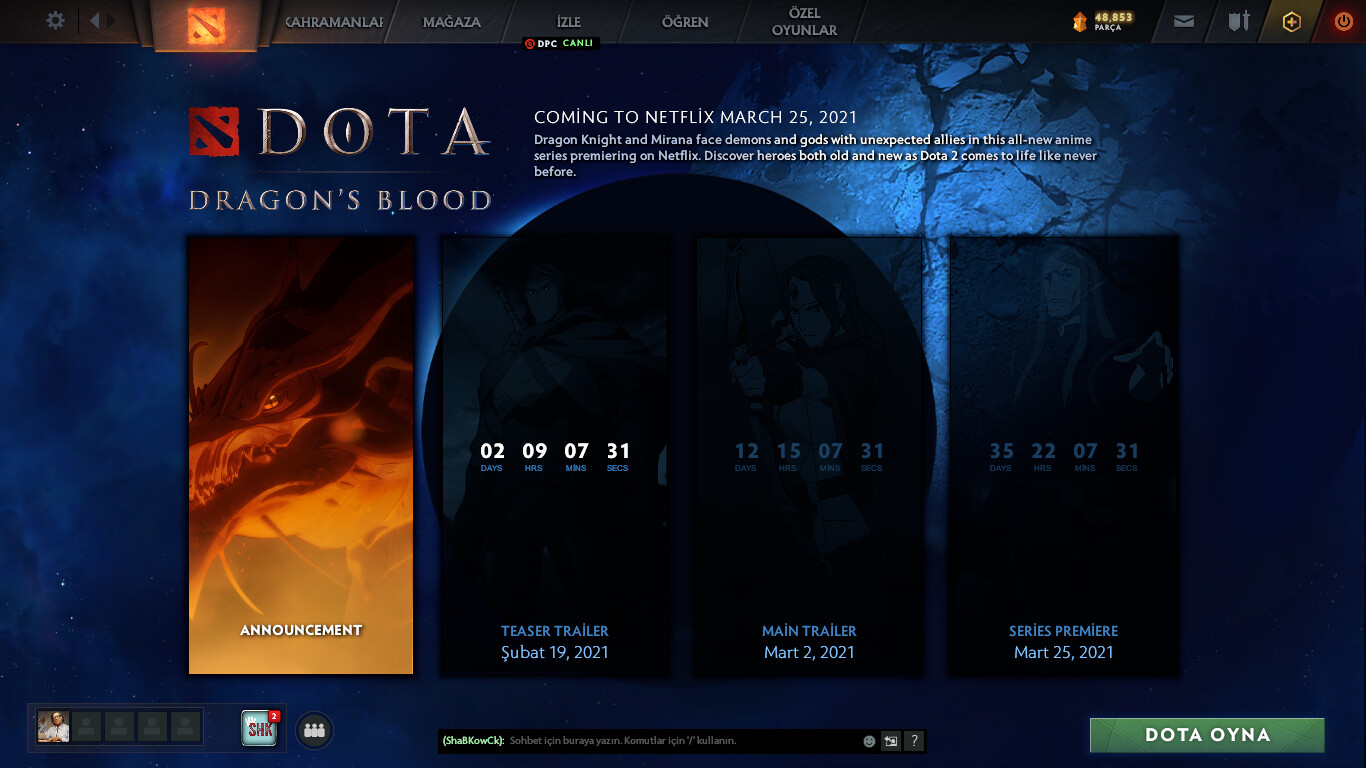The height and width of the screenshot is (768, 1366).
Task: Open the settings gear in top bar
Action: (x=56, y=21)
